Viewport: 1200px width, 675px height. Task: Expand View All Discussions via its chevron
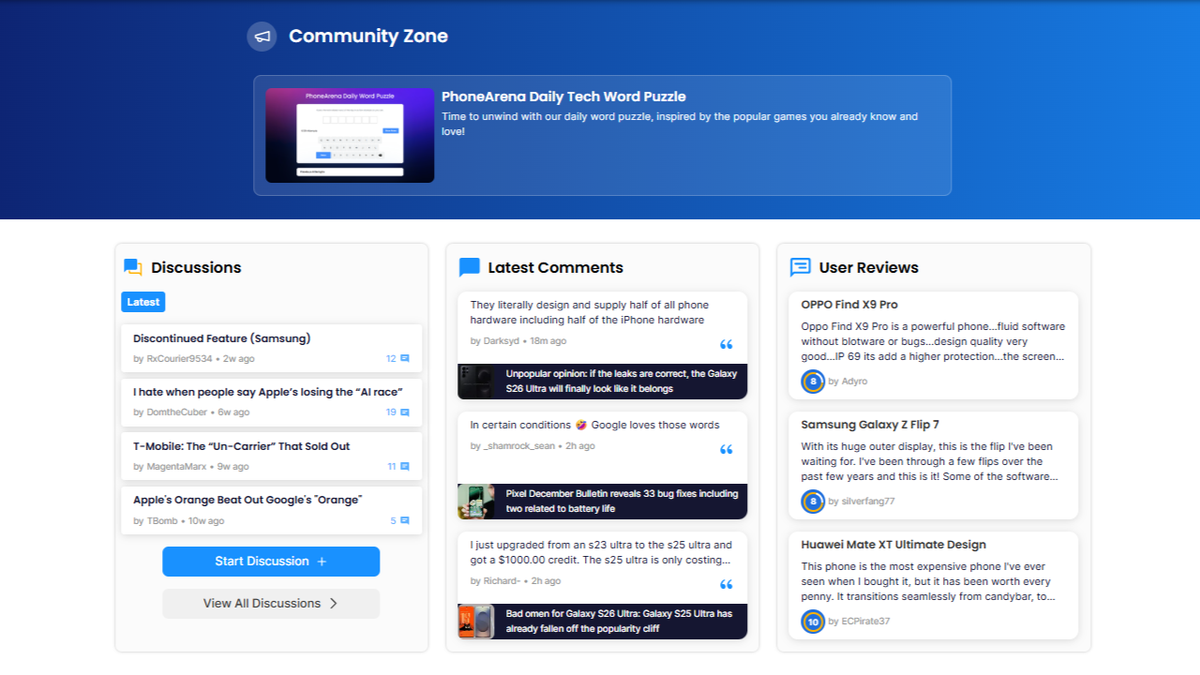pyautogui.click(x=334, y=603)
